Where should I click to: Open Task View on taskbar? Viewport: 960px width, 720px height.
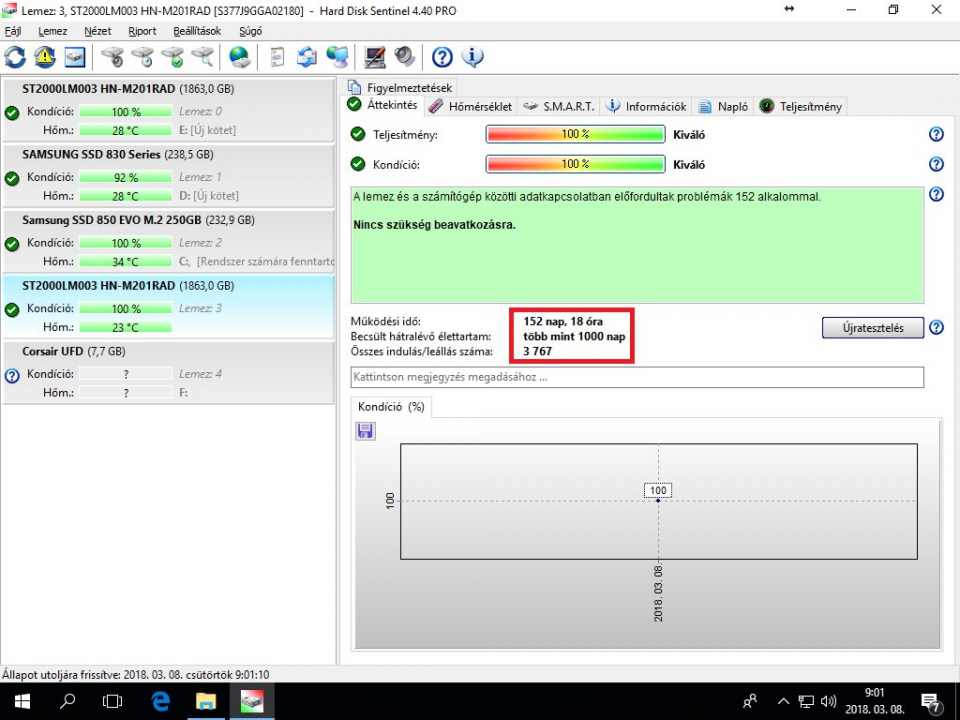tap(113, 702)
